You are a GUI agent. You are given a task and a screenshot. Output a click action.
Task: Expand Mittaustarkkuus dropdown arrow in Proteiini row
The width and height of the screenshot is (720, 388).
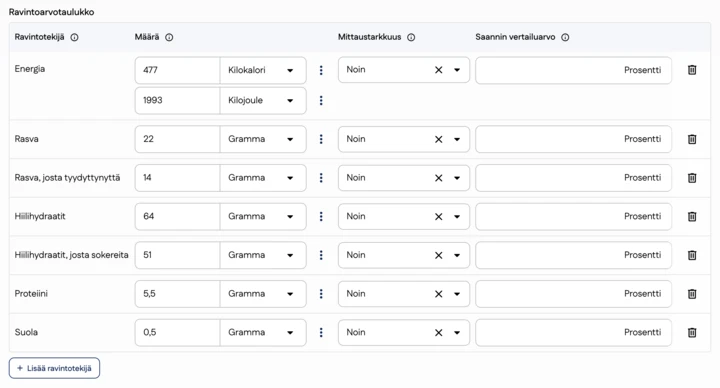tap(457, 293)
